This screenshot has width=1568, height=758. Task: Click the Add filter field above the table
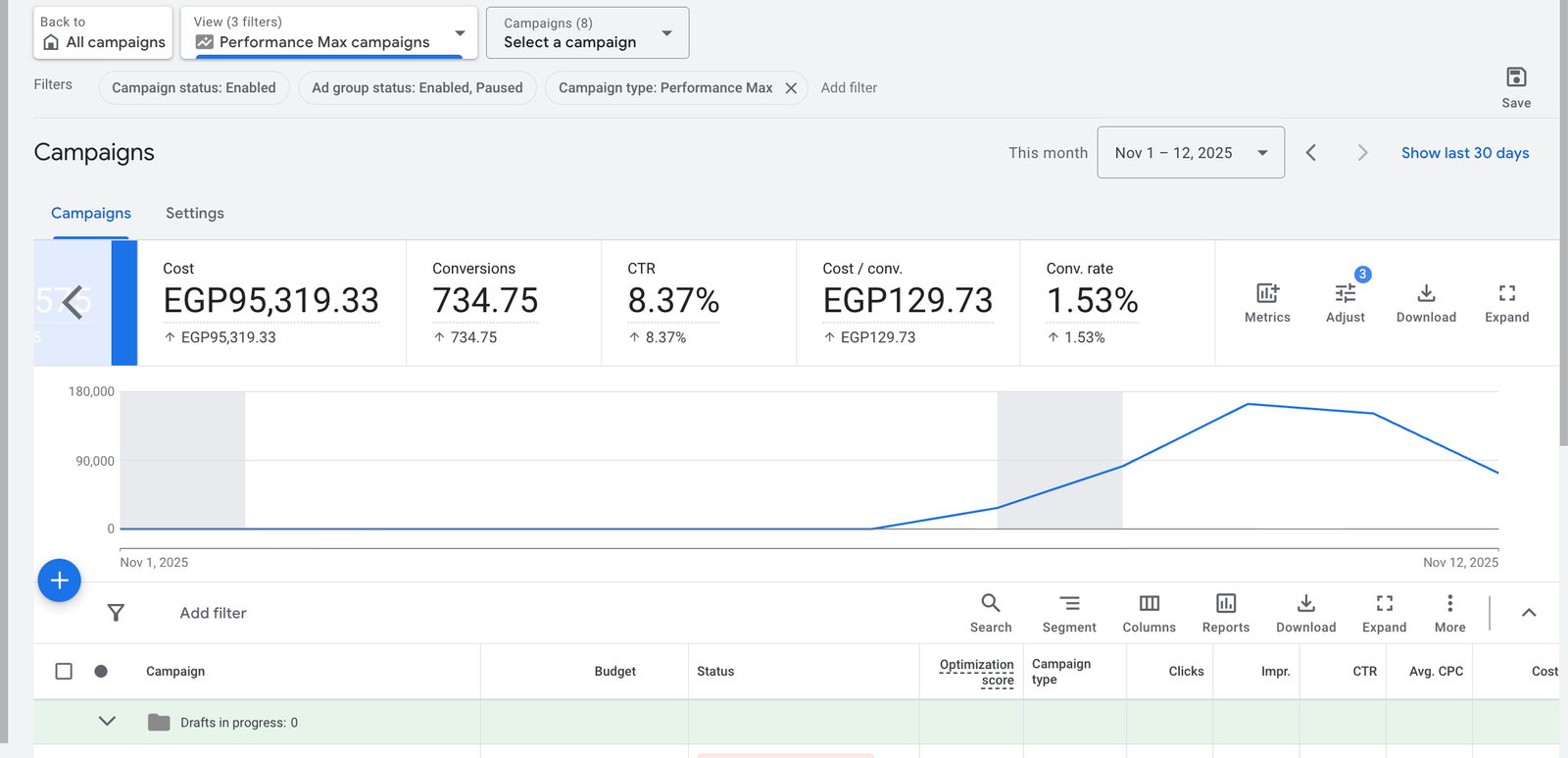(213, 614)
